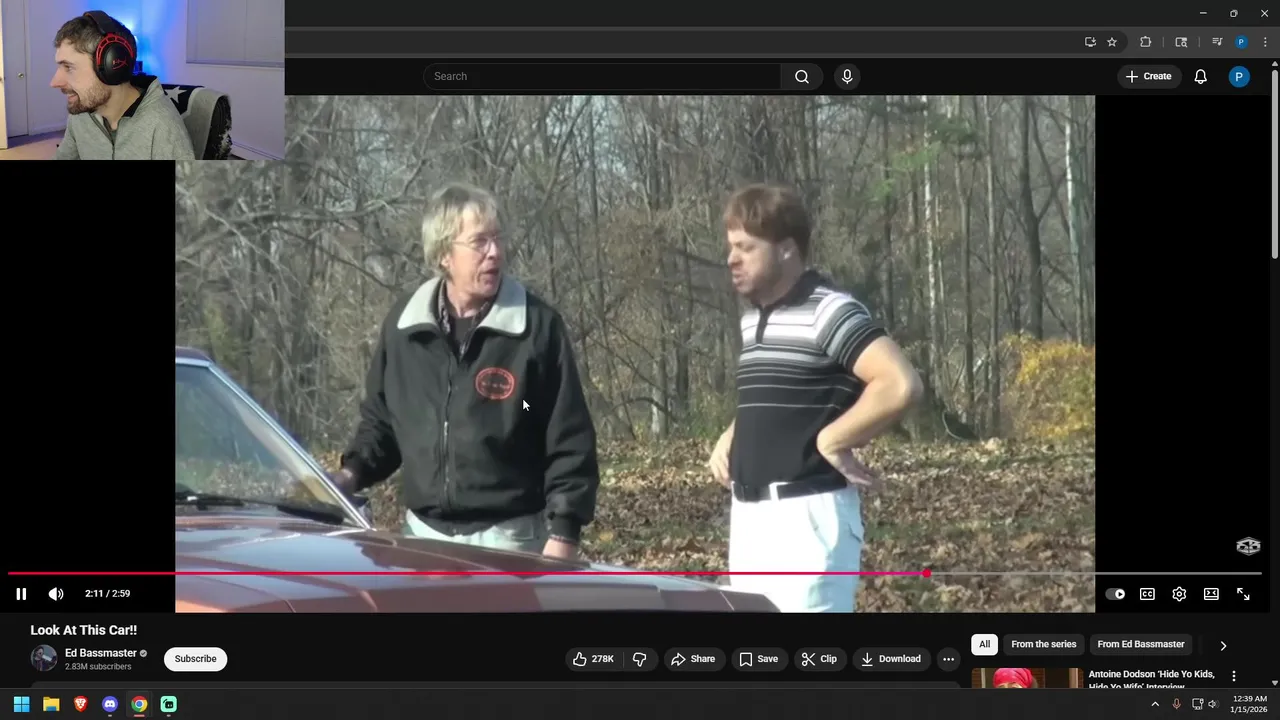Screen dimensions: 1280x720
Task: Open video player settings gear
Action: [x=1179, y=594]
